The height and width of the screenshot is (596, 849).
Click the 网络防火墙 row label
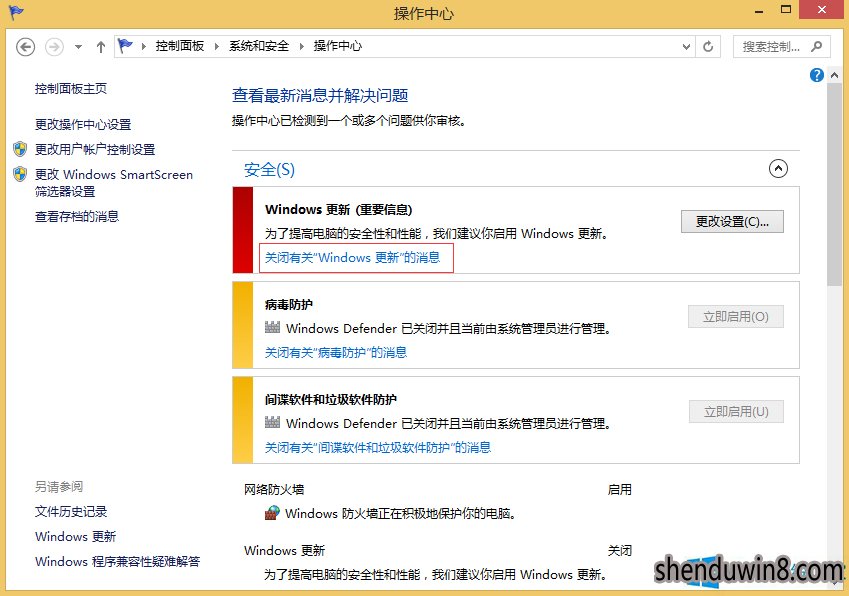pos(274,490)
